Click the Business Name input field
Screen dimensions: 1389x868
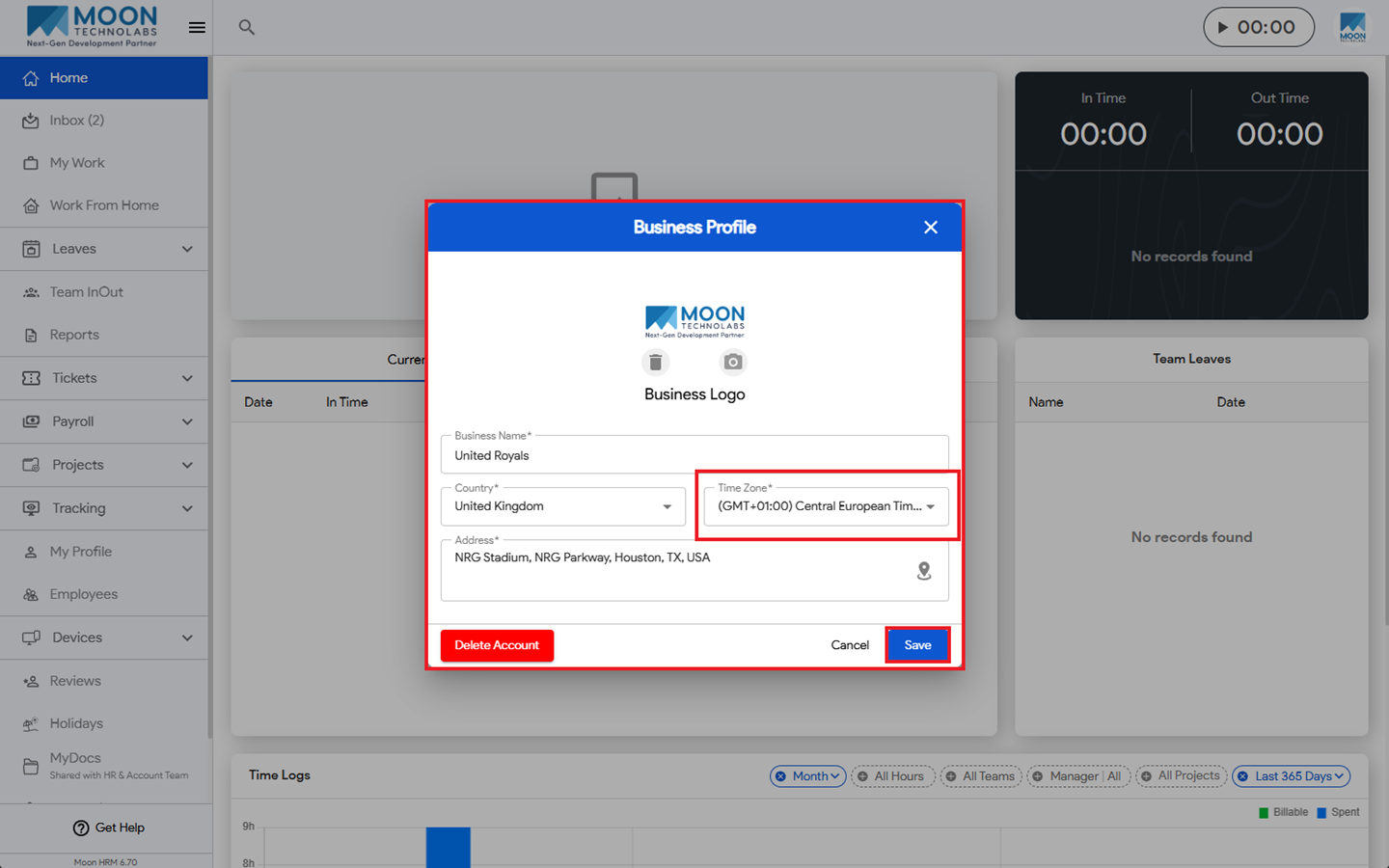[x=694, y=454]
